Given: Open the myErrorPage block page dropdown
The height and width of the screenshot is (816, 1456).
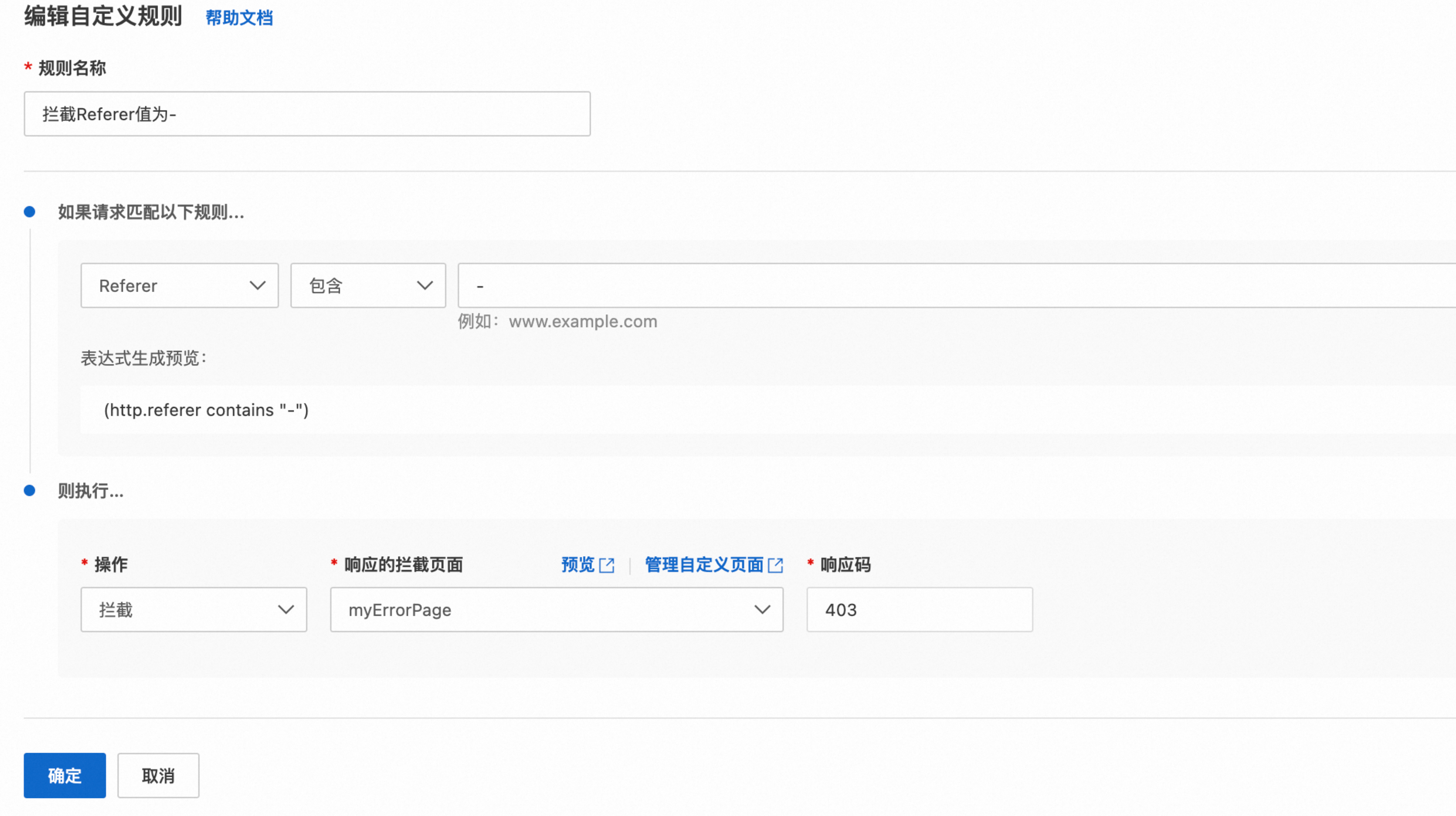Looking at the screenshot, I should 557,610.
